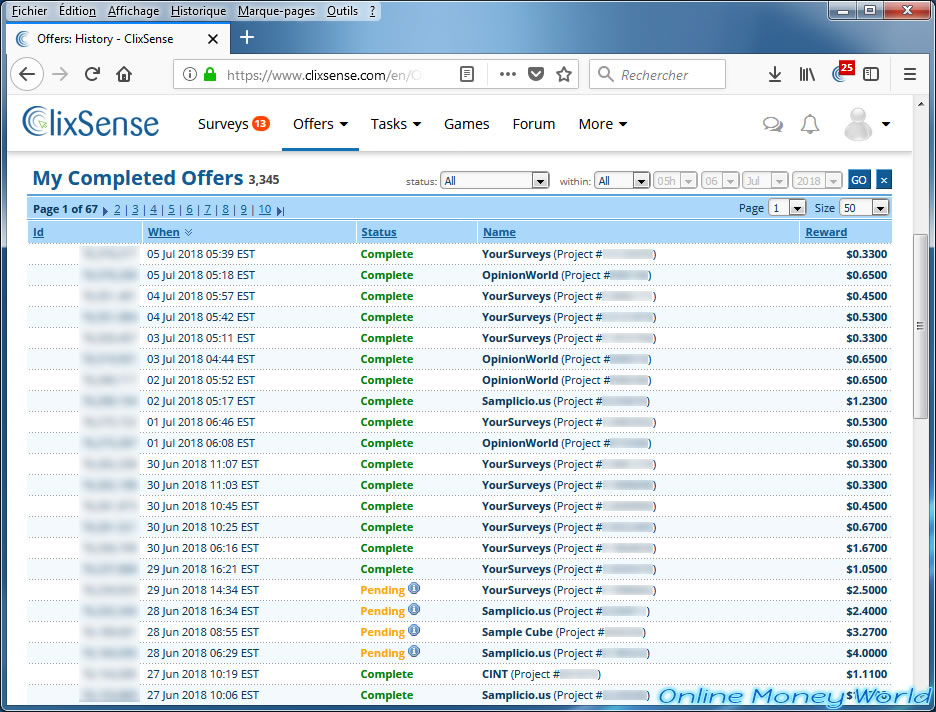Show info for Pending offer of 28 Jun 08:55
Screen dimensions: 936x712
click(x=414, y=630)
